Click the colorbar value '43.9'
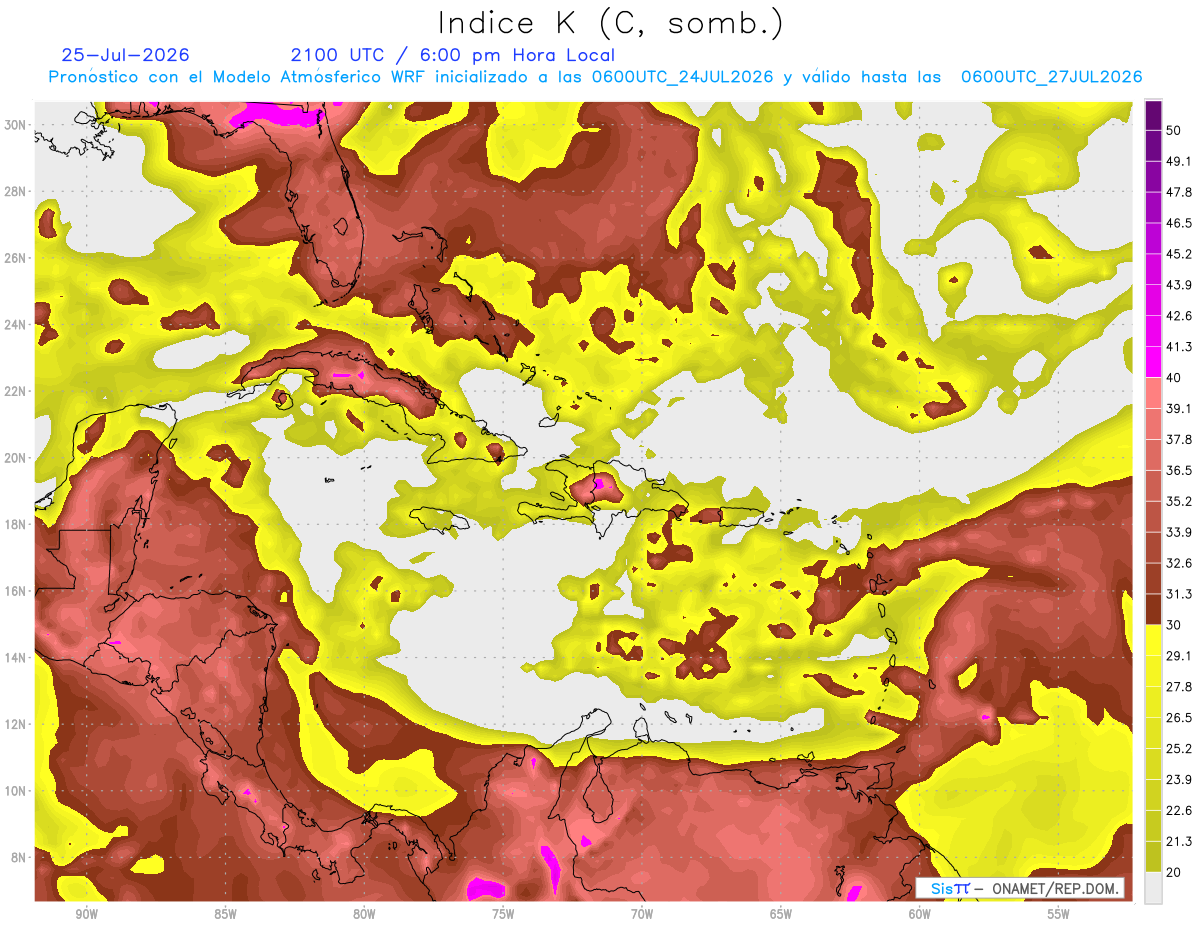The width and height of the screenshot is (1200, 927). 1178,285
